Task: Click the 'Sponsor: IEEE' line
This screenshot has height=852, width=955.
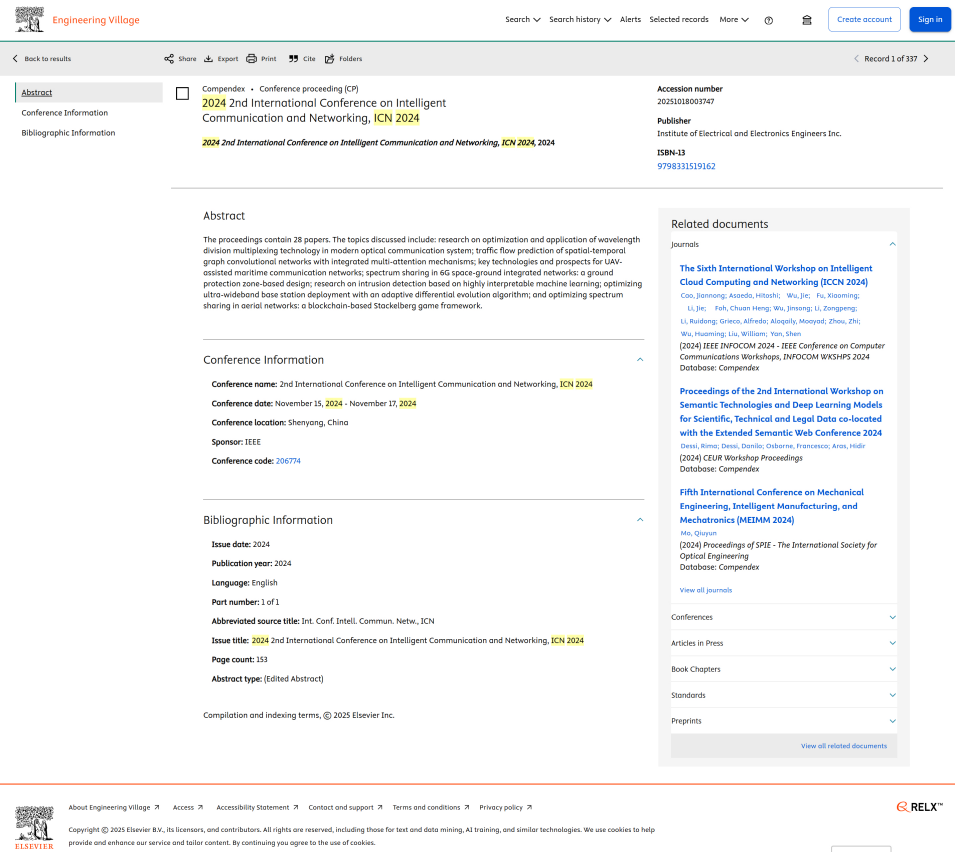Action: click(236, 442)
